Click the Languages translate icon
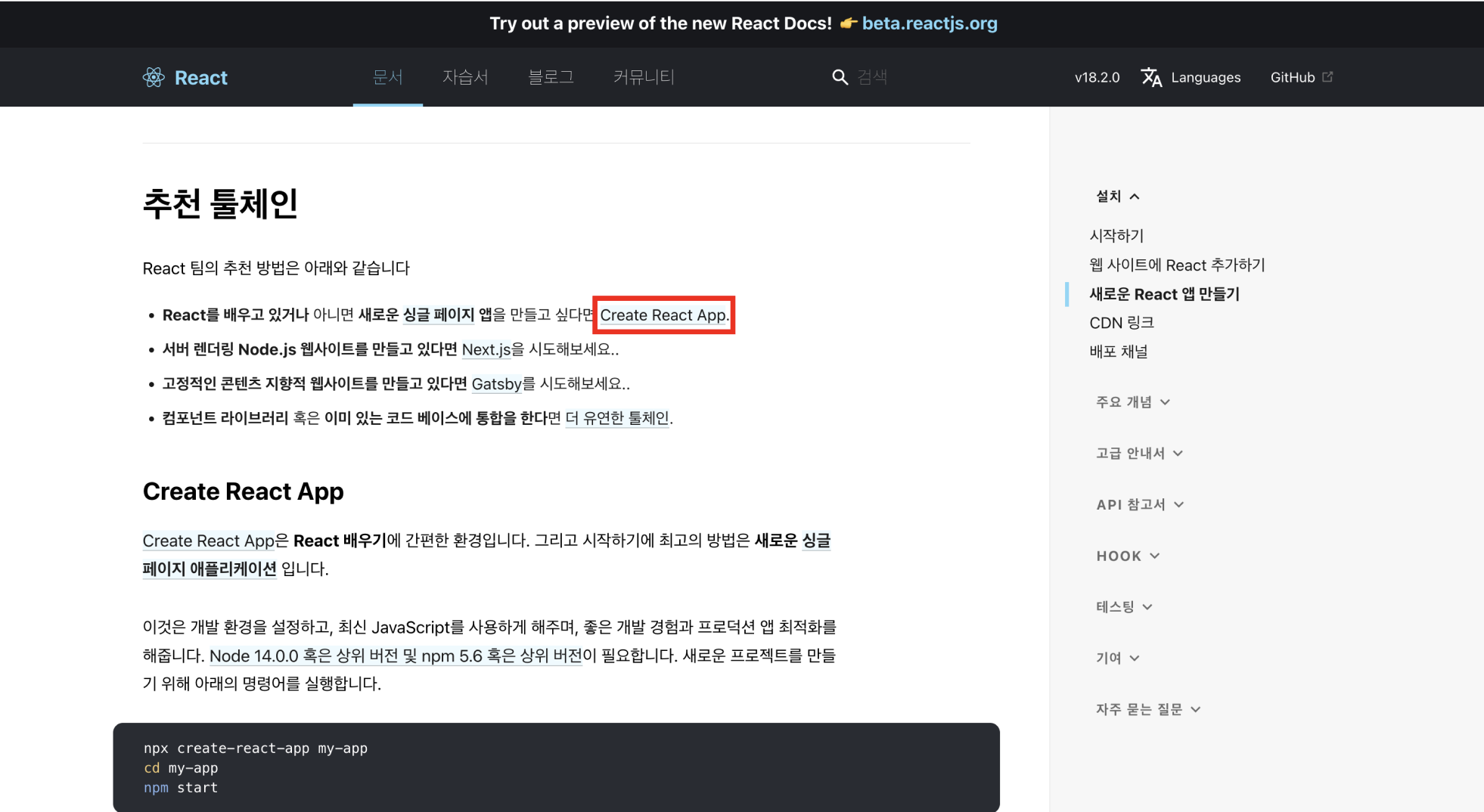This screenshot has height=812, width=1484. tap(1151, 77)
